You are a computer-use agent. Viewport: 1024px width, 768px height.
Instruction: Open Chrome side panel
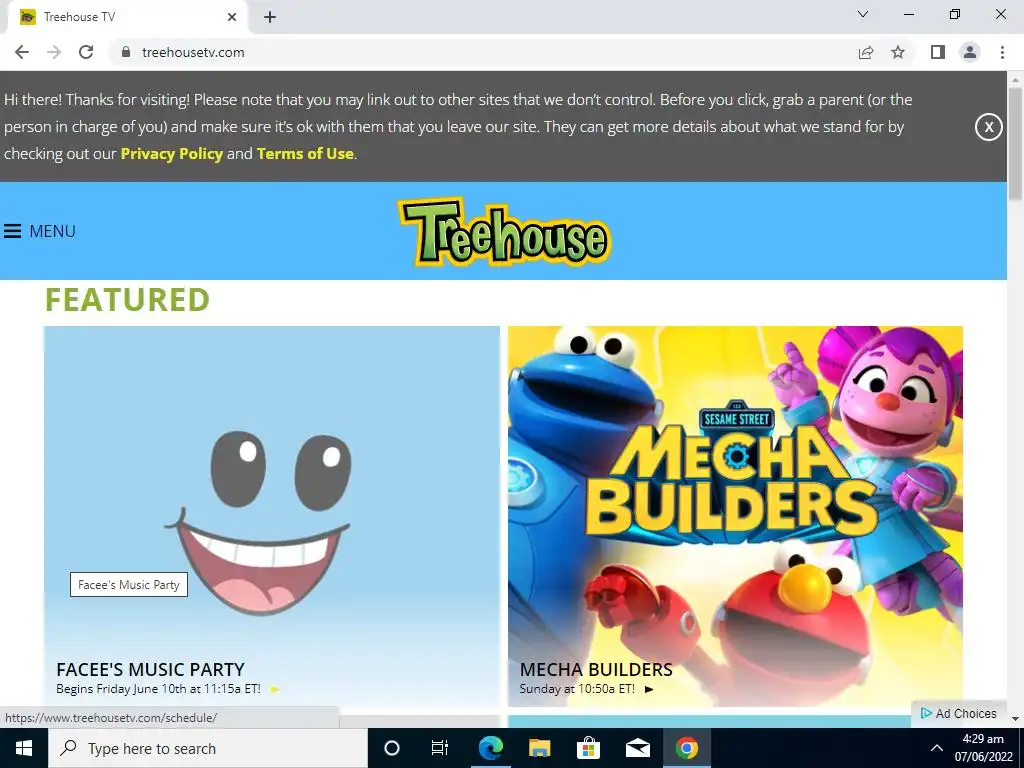pos(938,52)
